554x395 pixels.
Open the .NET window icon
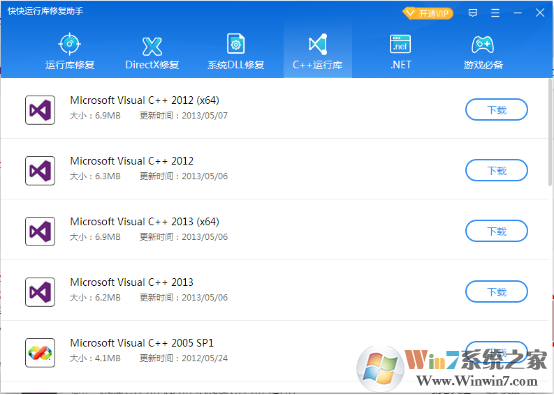pyautogui.click(x=400, y=44)
